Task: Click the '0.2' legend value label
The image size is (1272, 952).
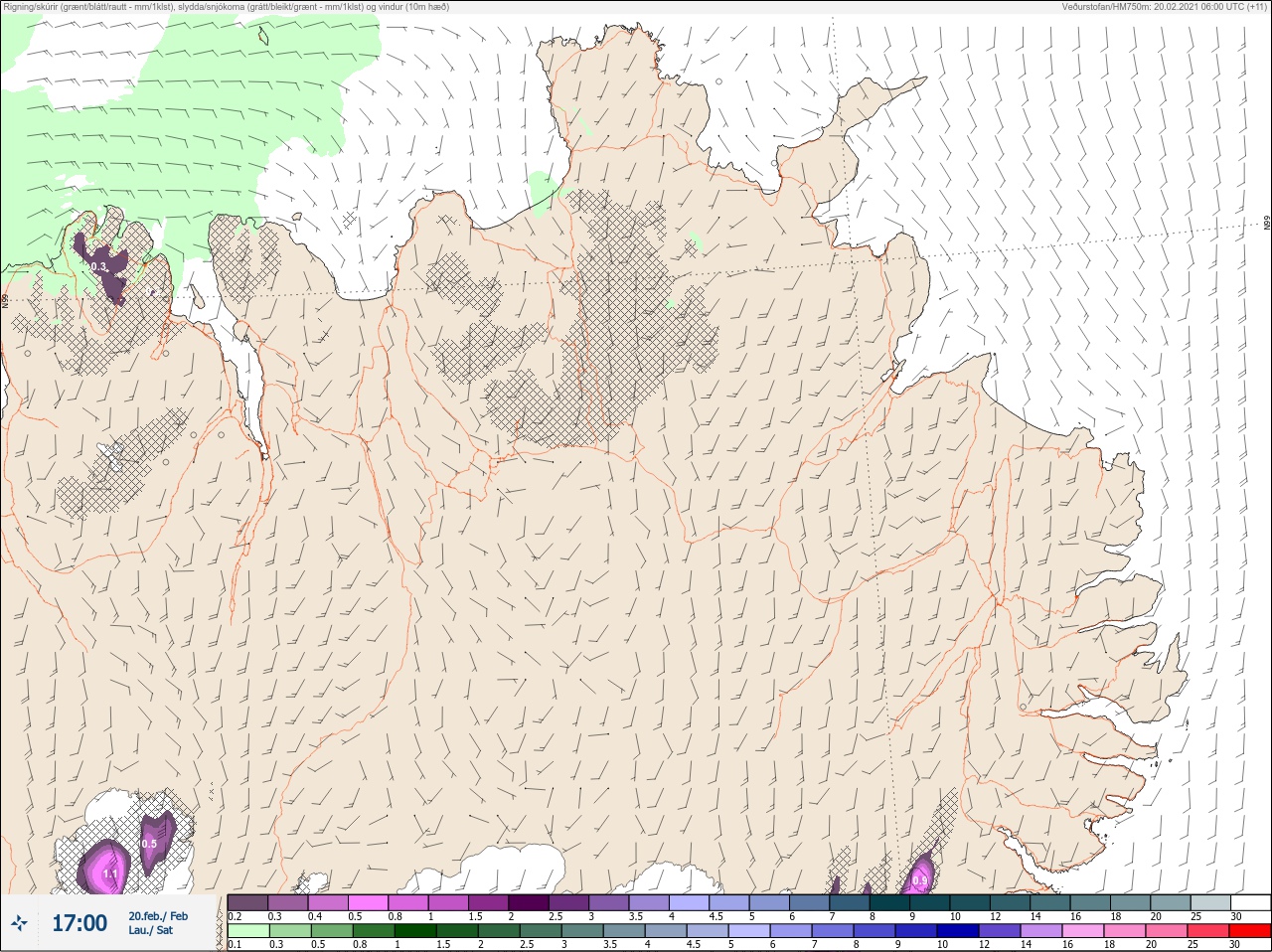Action: (x=235, y=916)
